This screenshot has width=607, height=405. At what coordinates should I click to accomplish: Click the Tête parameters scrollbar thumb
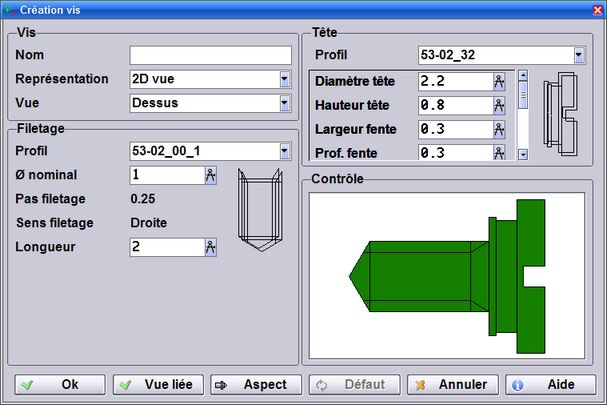tap(523, 95)
